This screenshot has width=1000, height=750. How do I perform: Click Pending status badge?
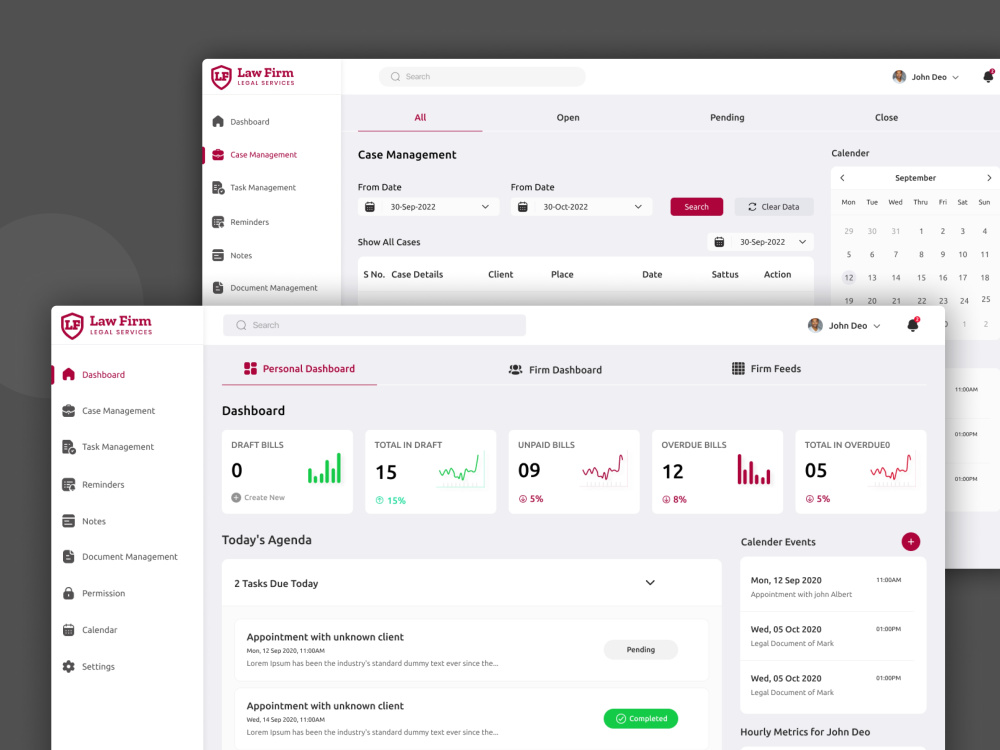point(640,649)
